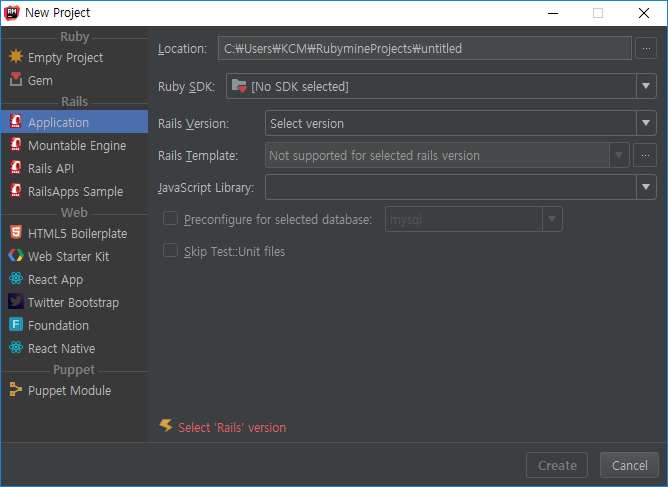Click the Create button
The height and width of the screenshot is (487, 668).
tap(557, 465)
